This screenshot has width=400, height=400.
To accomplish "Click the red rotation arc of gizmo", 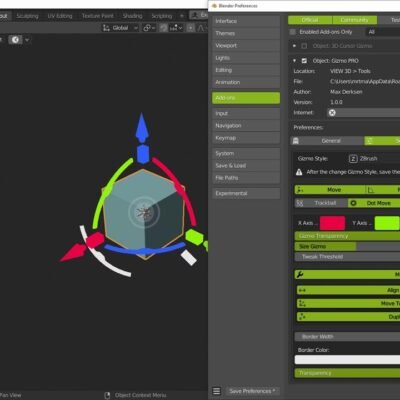I will tap(180, 190).
